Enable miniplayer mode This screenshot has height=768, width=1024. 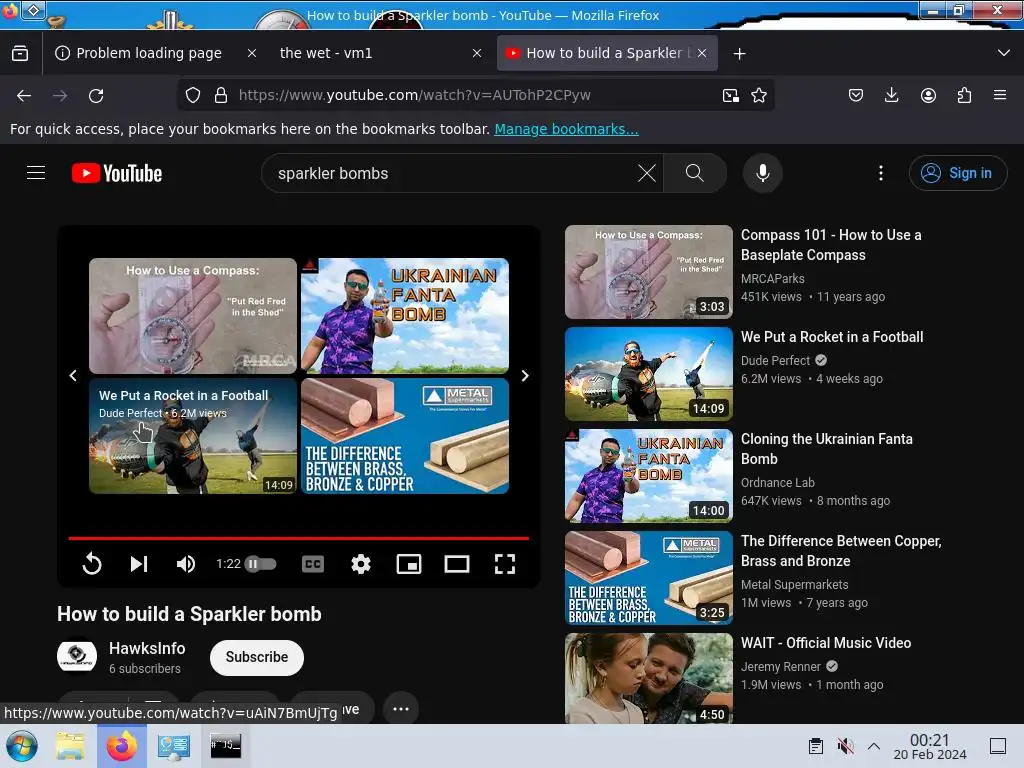tap(409, 564)
